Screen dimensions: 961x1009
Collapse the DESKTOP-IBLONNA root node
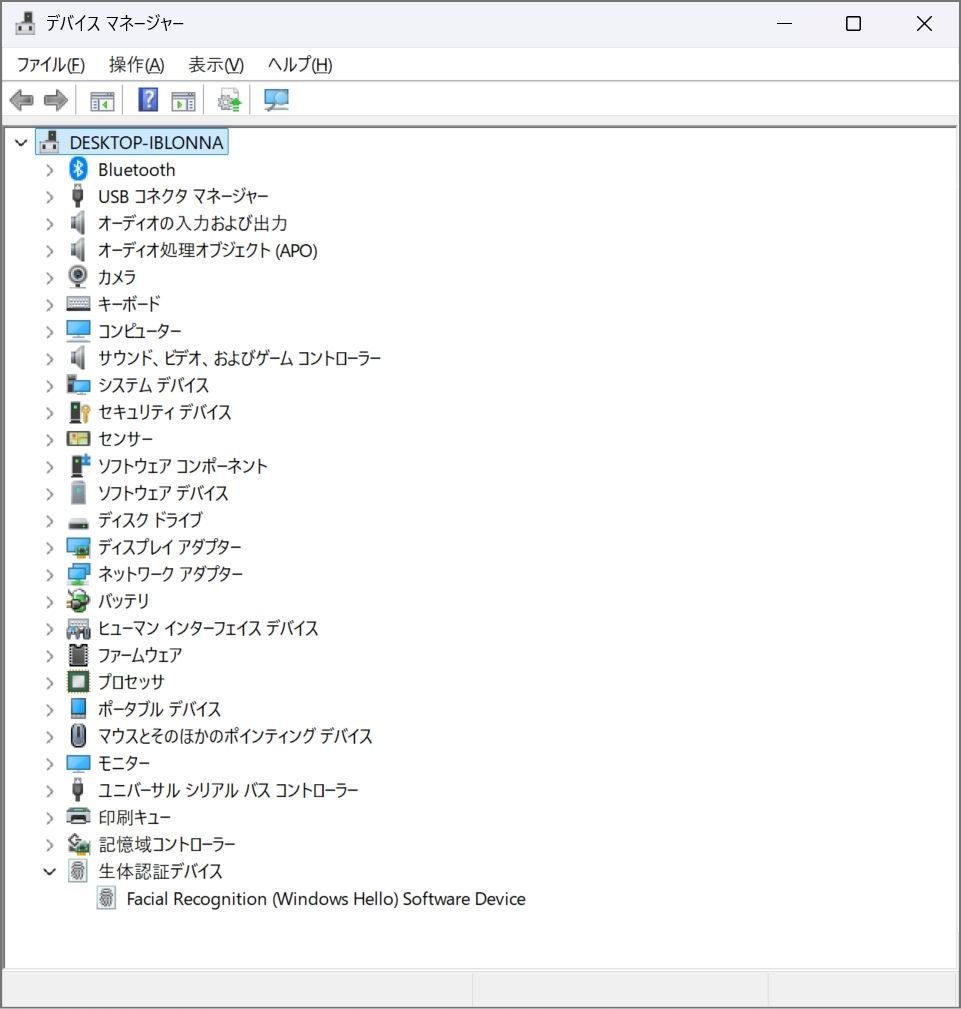point(21,143)
